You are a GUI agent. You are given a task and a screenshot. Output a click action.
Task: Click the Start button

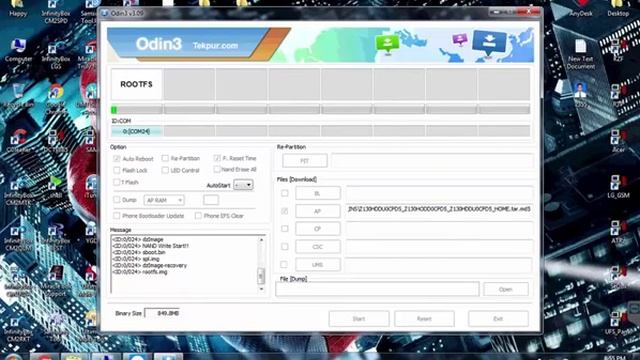(359, 318)
